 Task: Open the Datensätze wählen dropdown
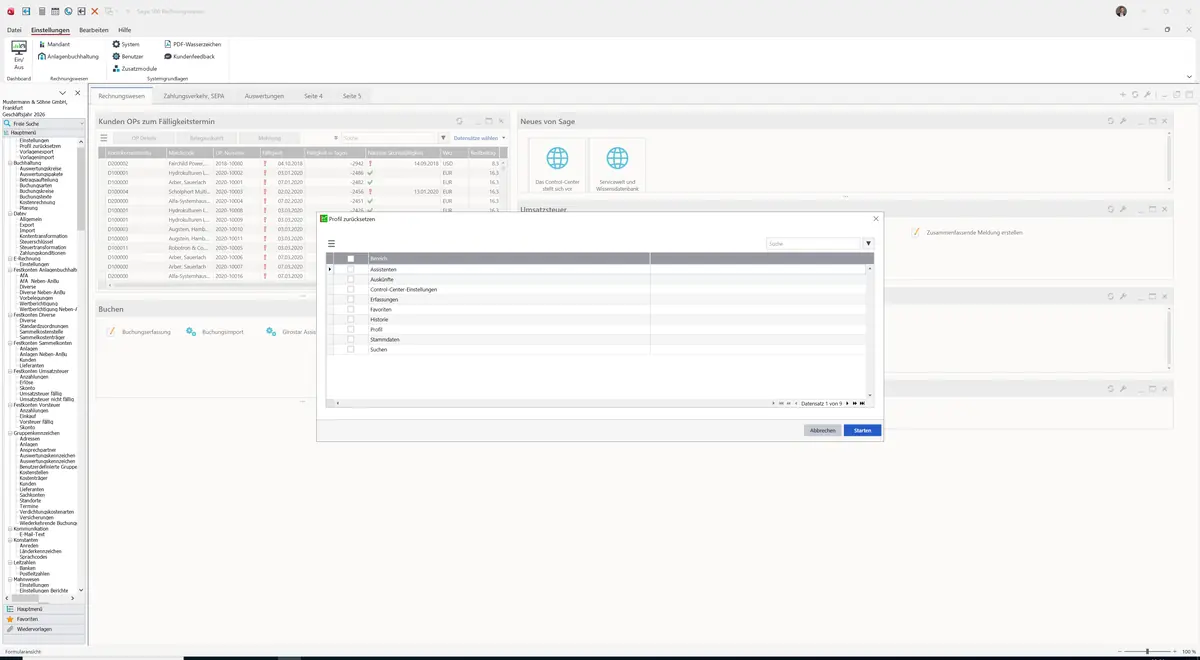pyautogui.click(x=480, y=138)
